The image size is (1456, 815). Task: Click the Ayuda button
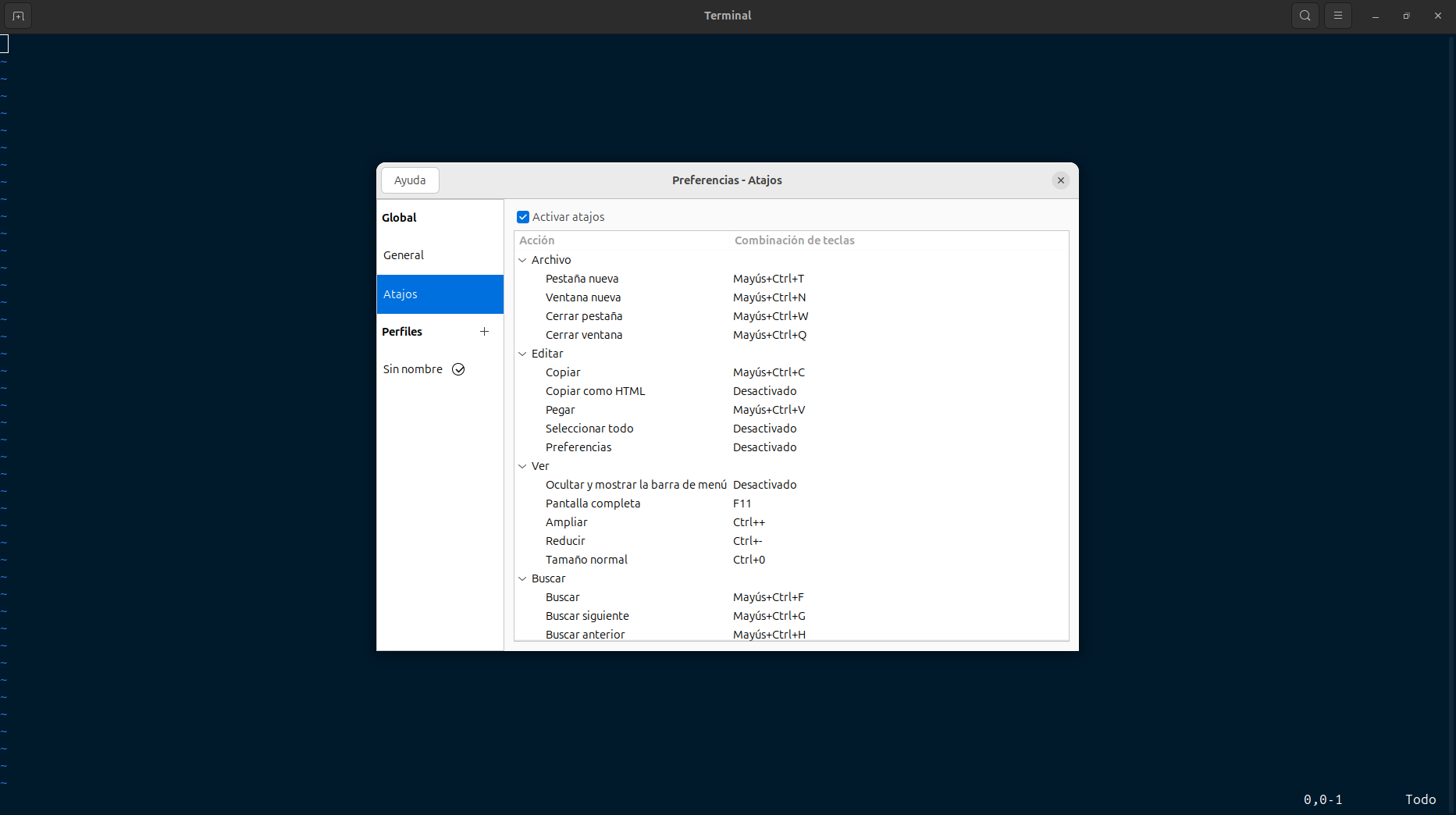410,180
